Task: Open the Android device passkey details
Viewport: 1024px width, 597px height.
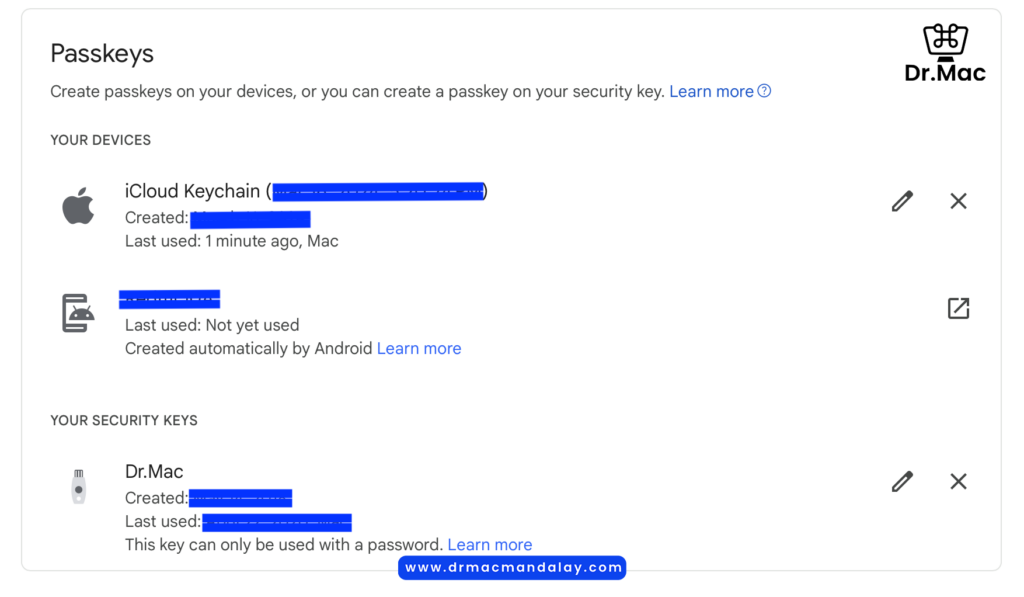Action: point(958,308)
